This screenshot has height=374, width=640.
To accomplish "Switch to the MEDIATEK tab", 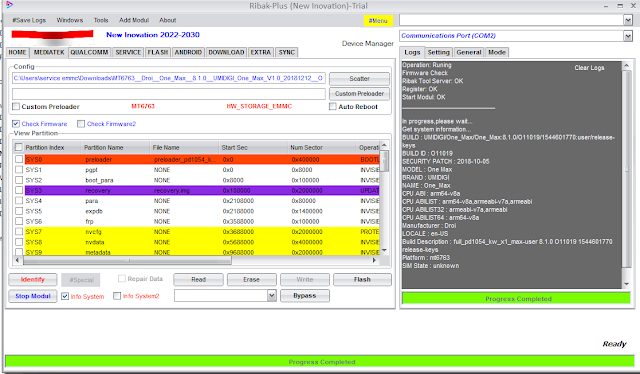I will click(x=49, y=52).
